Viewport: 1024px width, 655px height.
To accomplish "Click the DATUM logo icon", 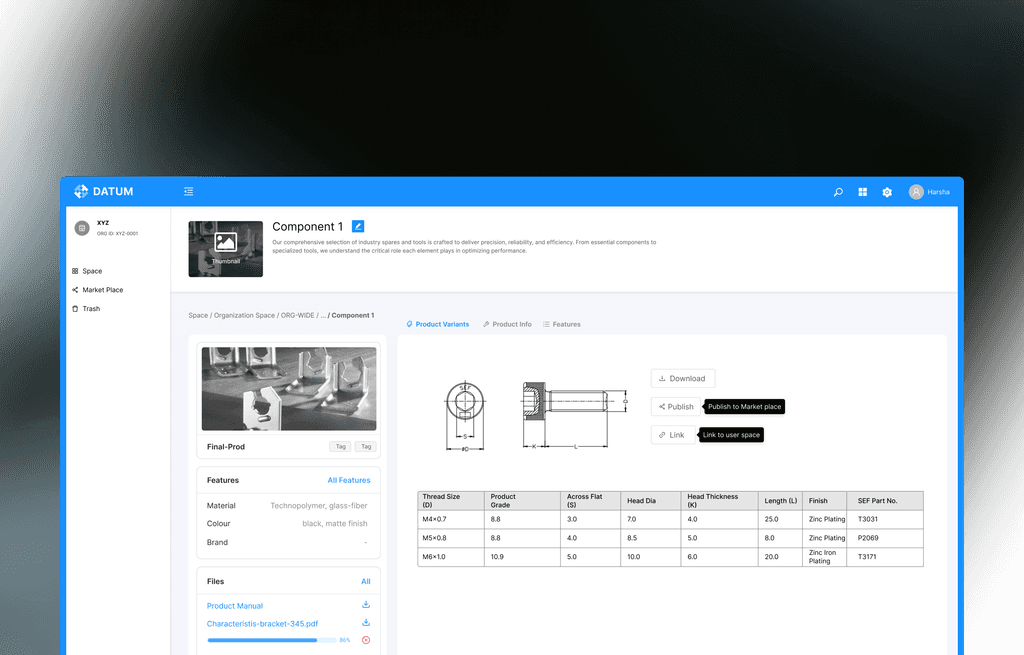I will [x=80, y=191].
